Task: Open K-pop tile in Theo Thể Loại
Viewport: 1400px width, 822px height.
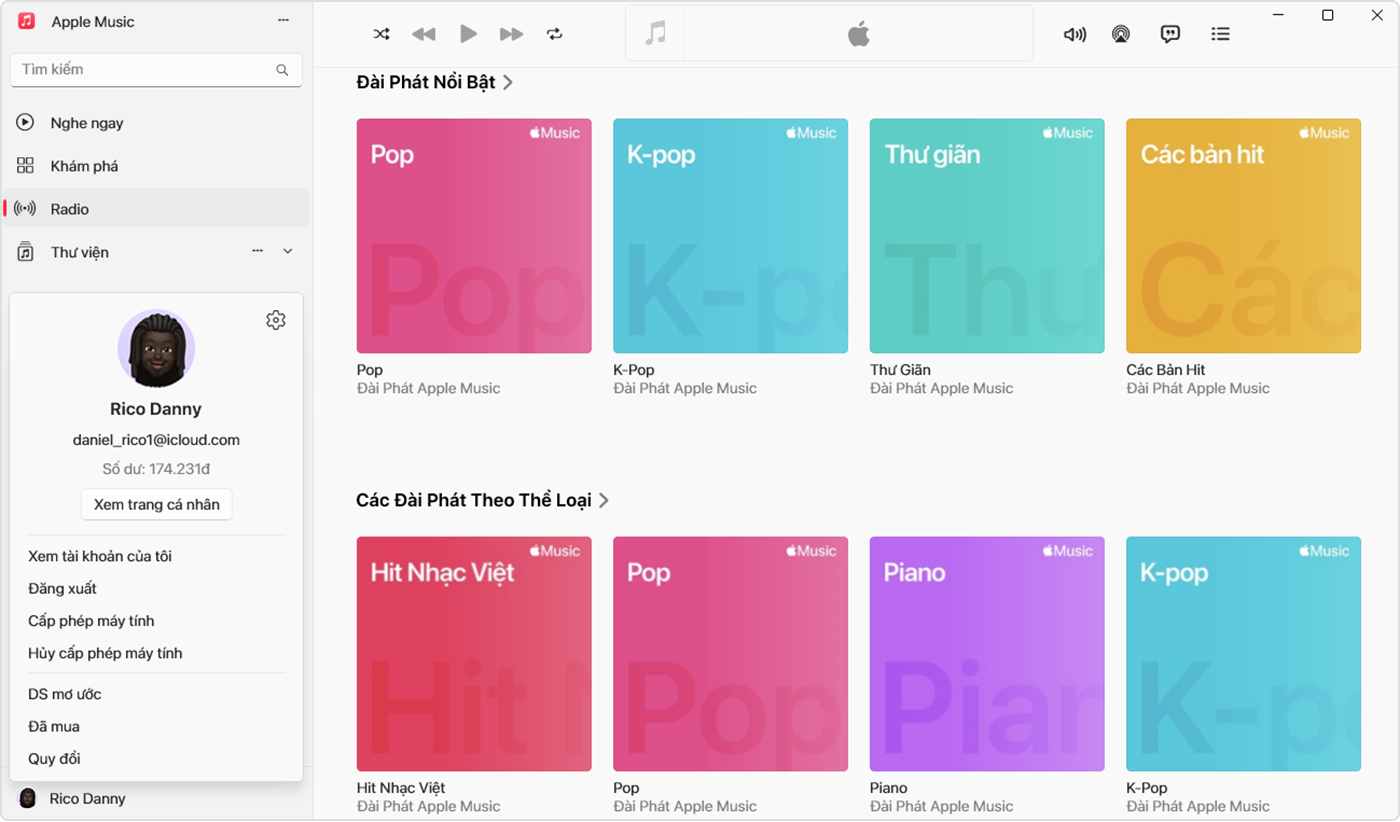Action: [1243, 654]
